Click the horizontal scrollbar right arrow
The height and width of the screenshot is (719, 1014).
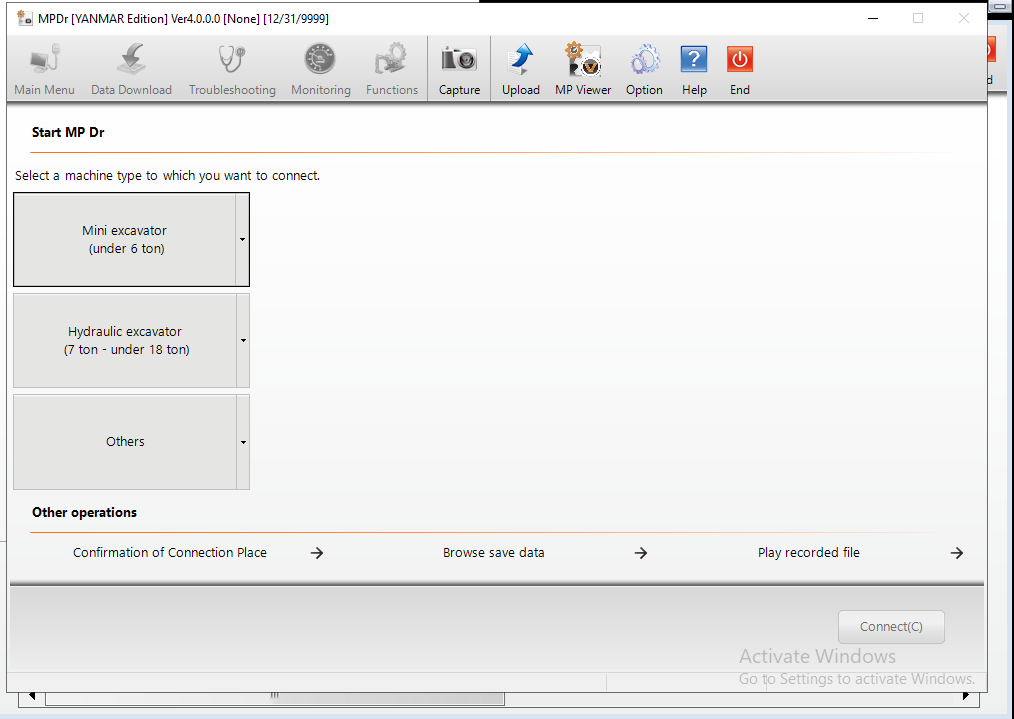965,696
